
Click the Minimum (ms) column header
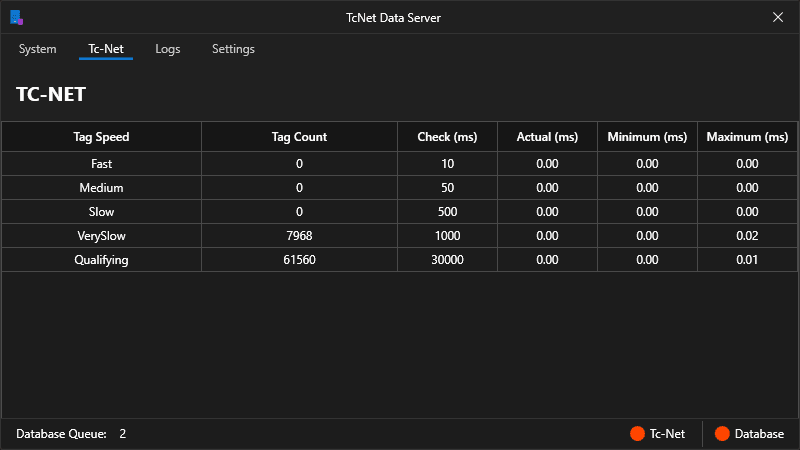[647, 137]
